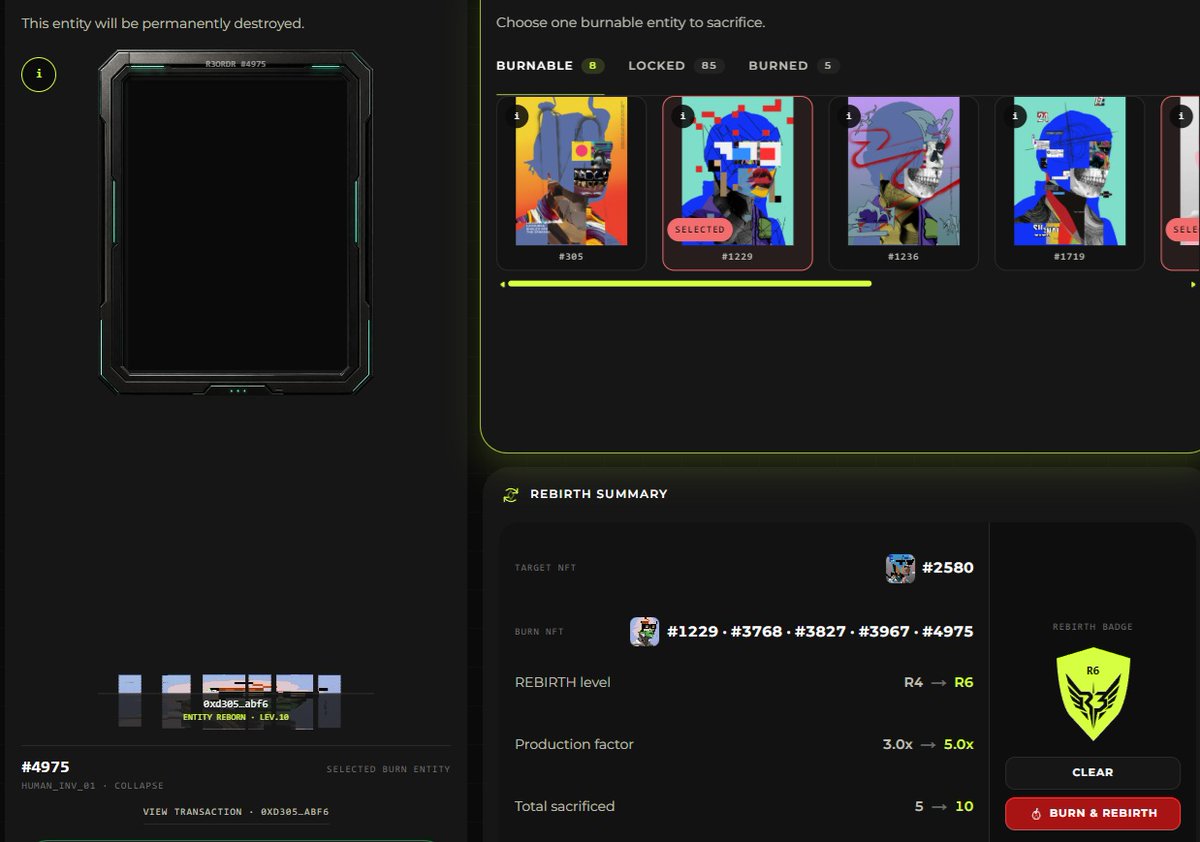Image resolution: width=1200 pixels, height=842 pixels.
Task: Clear the rebirth selection with CLEAR
Action: pyautogui.click(x=1092, y=772)
